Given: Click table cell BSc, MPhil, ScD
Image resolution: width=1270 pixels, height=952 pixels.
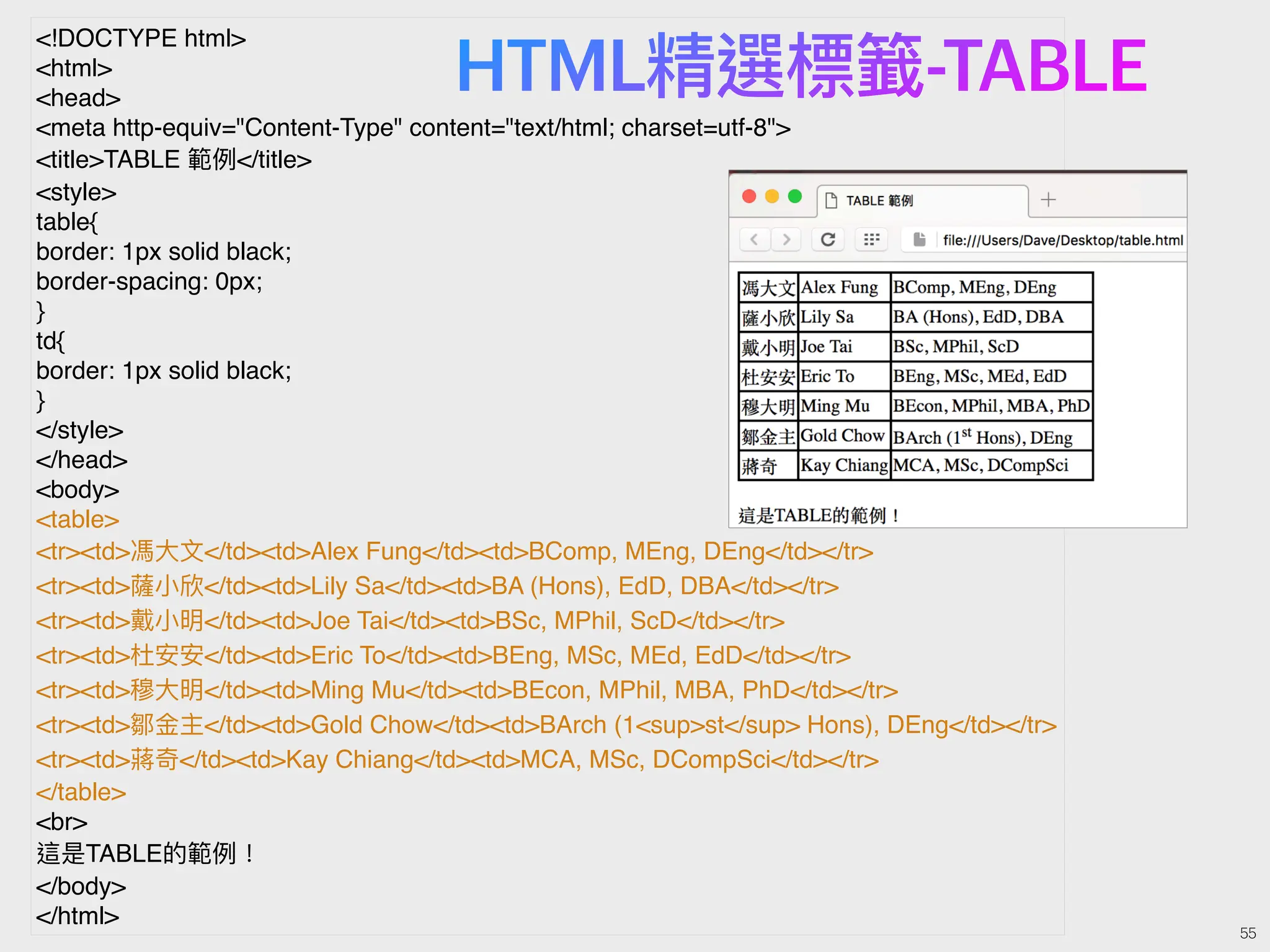Looking at the screenshot, I should [992, 347].
